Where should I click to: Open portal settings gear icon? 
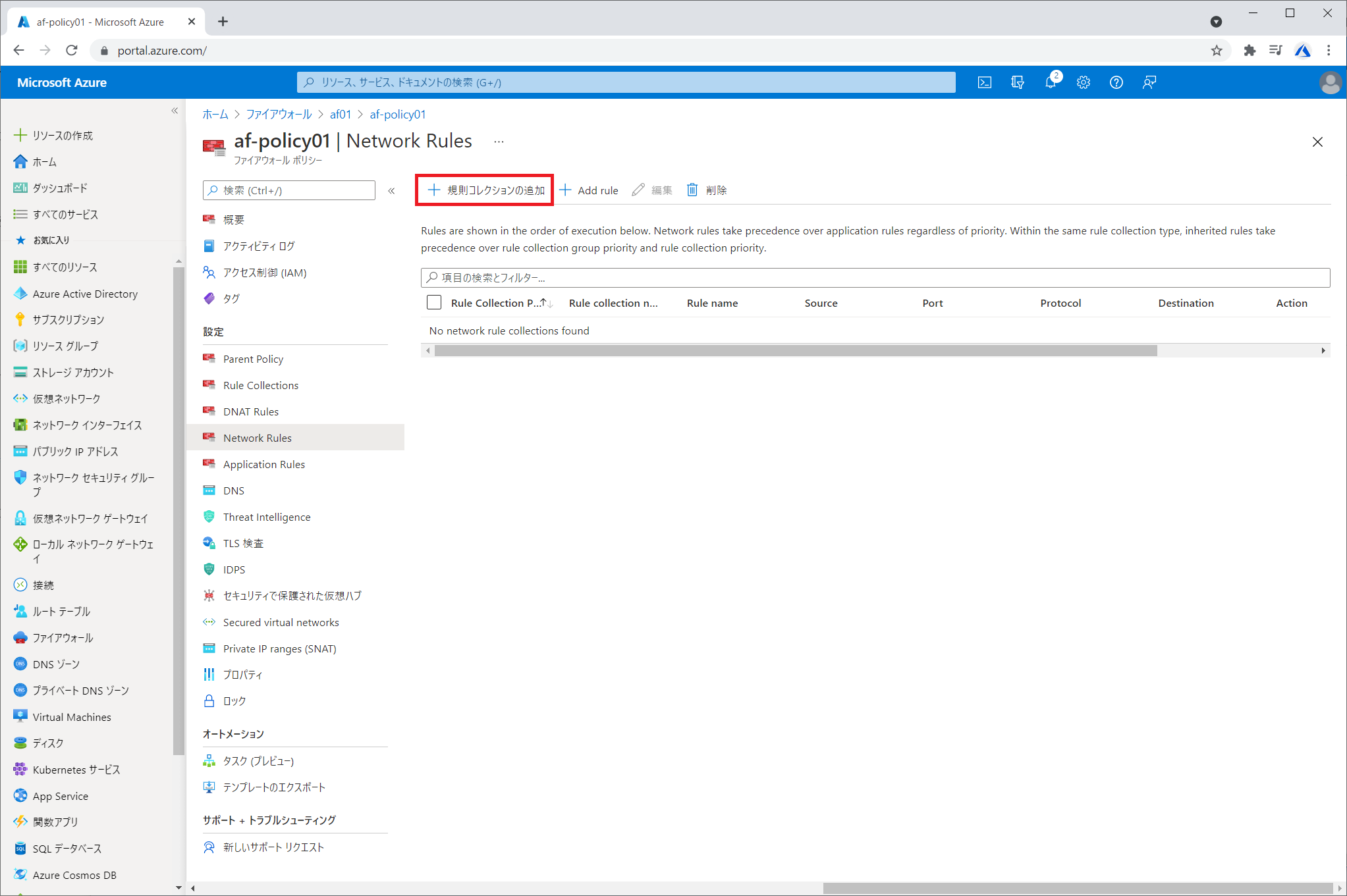1083,82
